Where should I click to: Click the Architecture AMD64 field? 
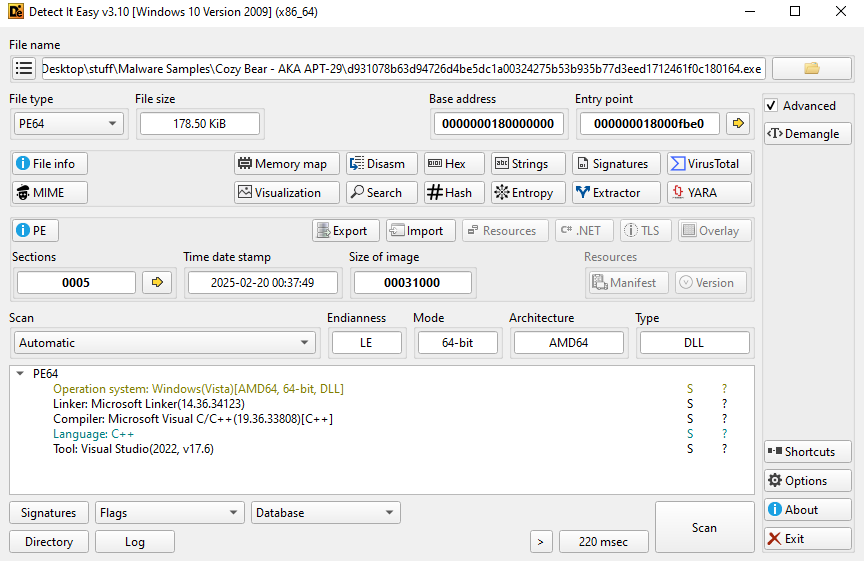[569, 342]
